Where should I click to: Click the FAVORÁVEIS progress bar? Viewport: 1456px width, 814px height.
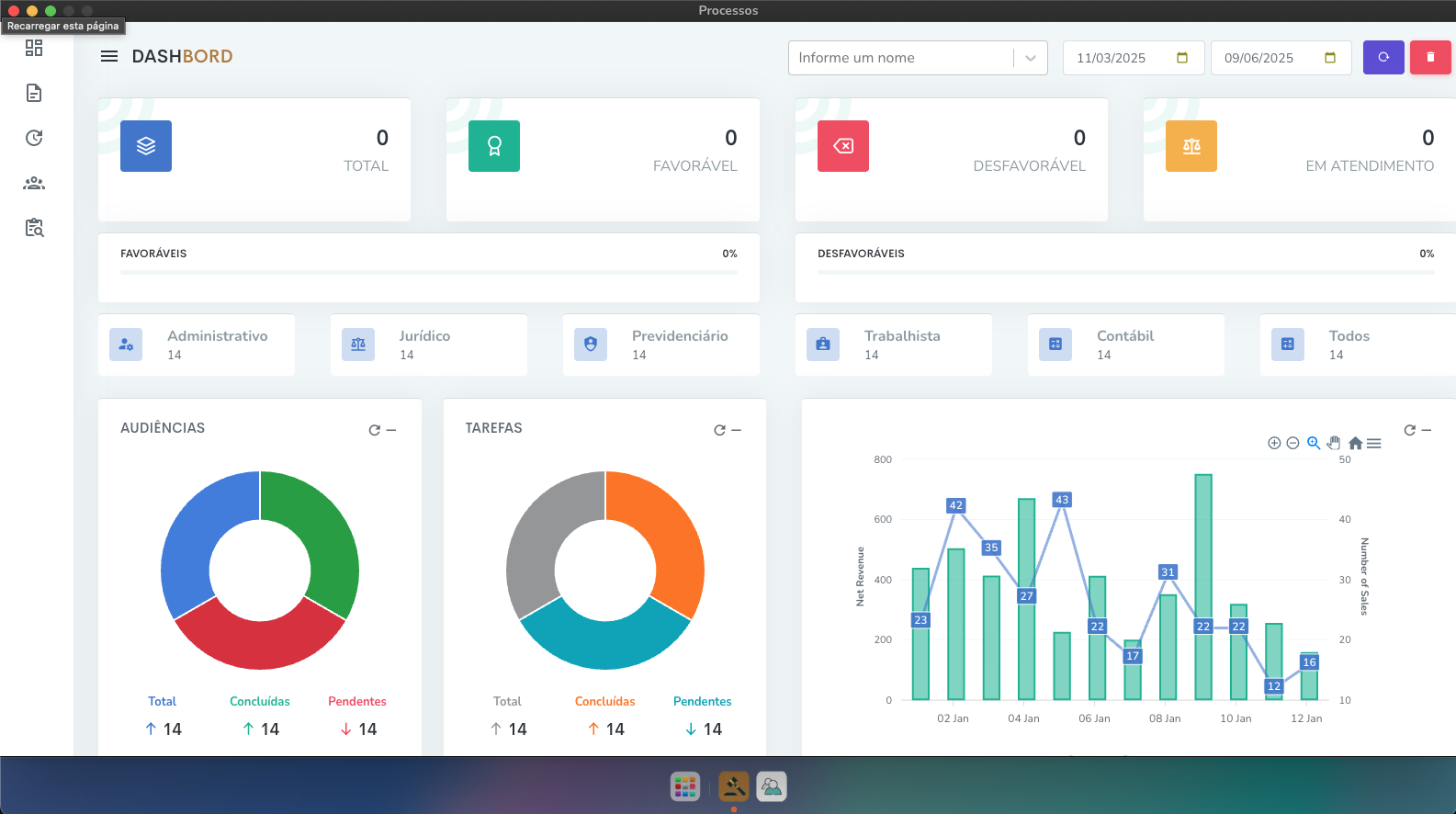point(429,272)
